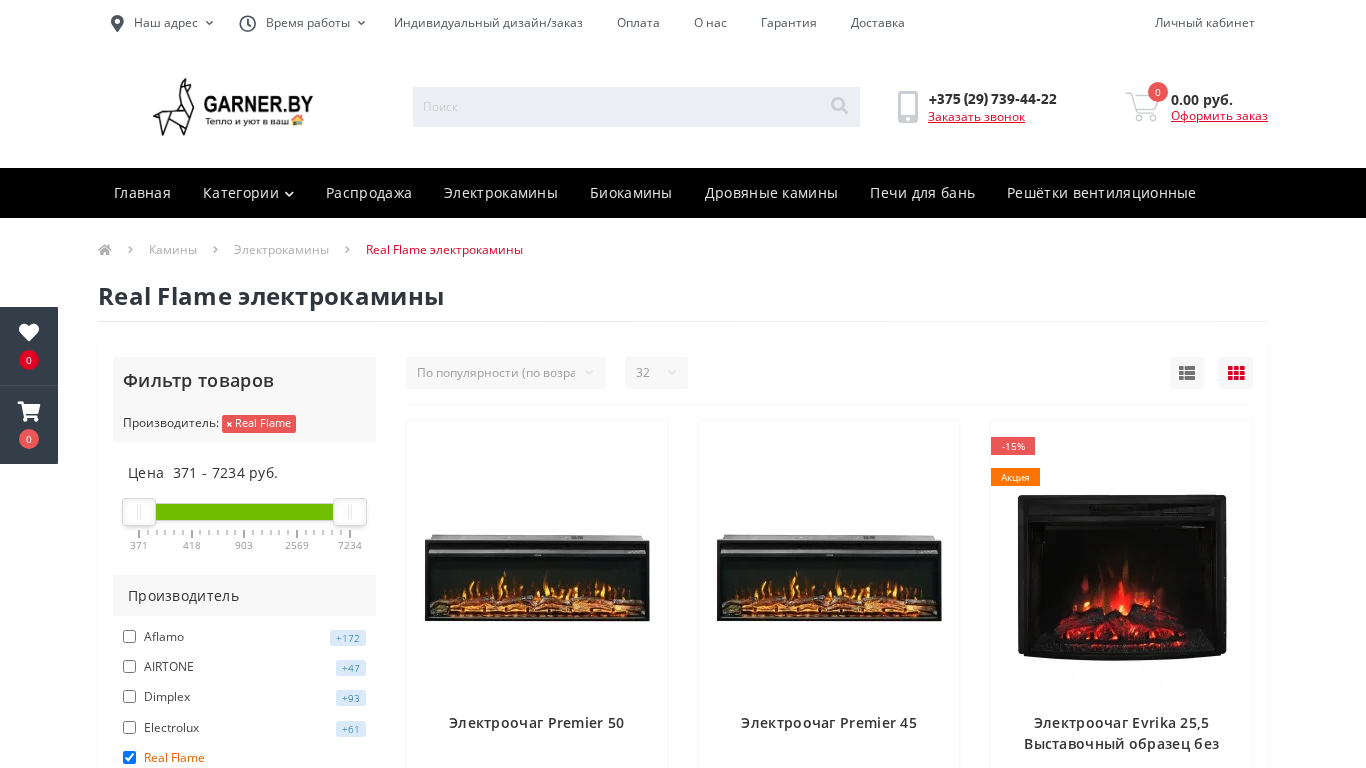Open Электроочаг Premier 45 product title

[829, 723]
